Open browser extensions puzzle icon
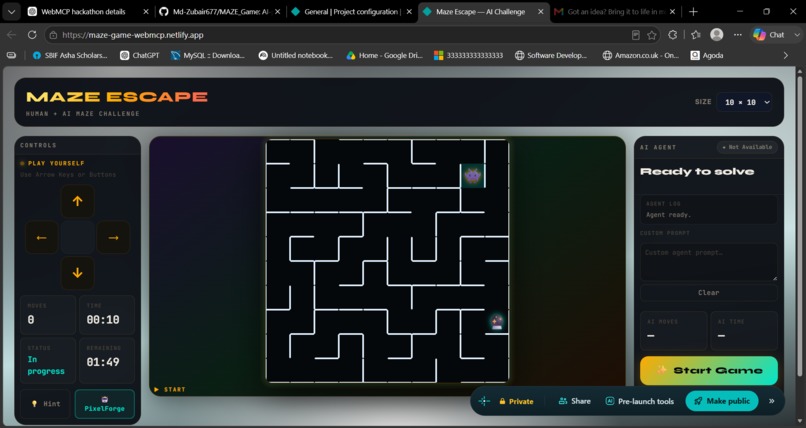The height and width of the screenshot is (428, 806). point(672,35)
